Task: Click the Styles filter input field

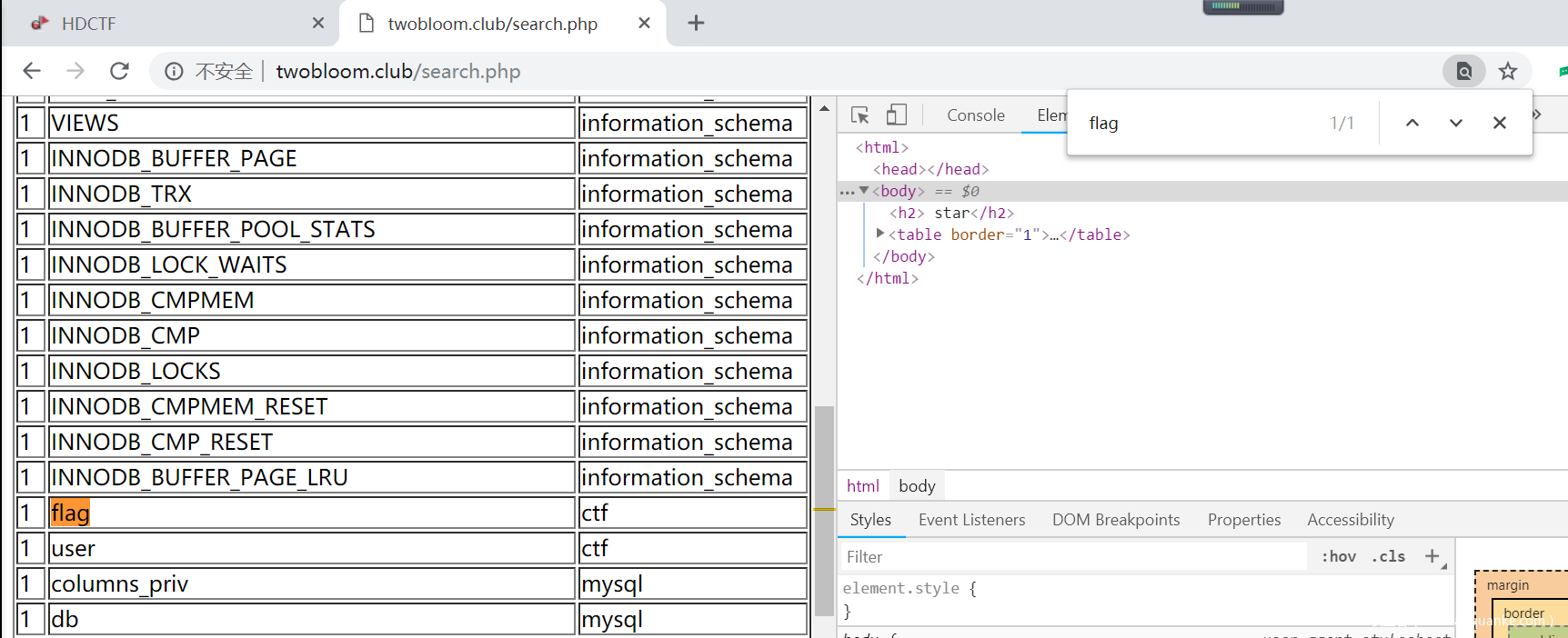Action: 1073,557
